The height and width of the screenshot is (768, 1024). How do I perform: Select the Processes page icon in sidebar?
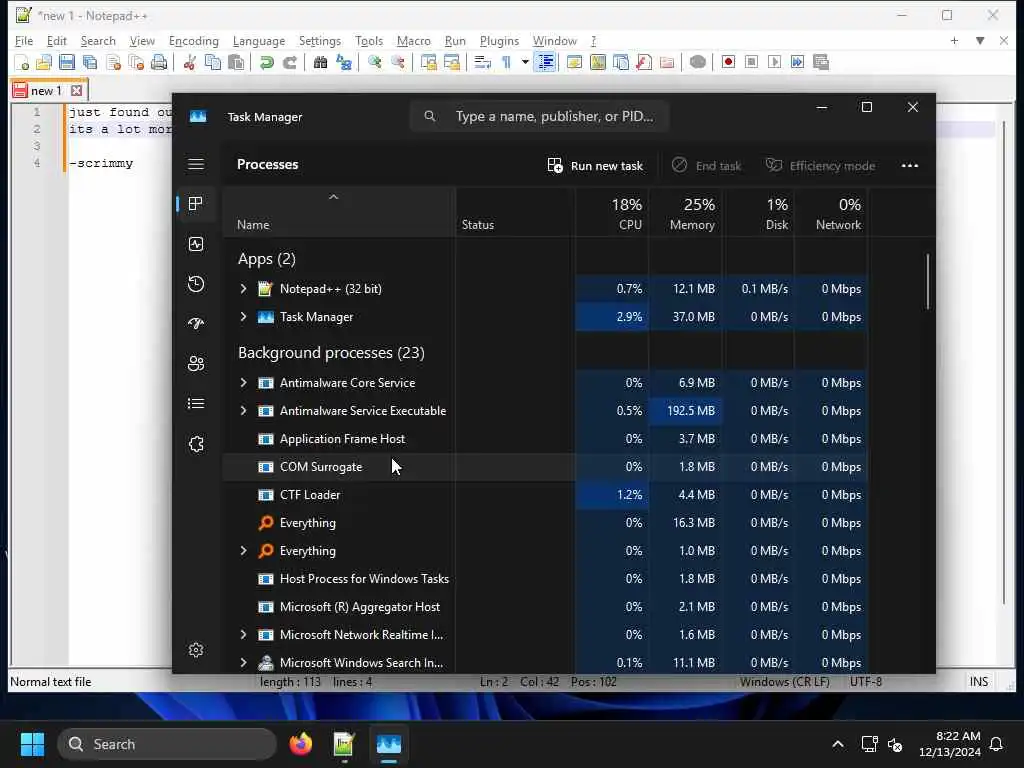196,204
